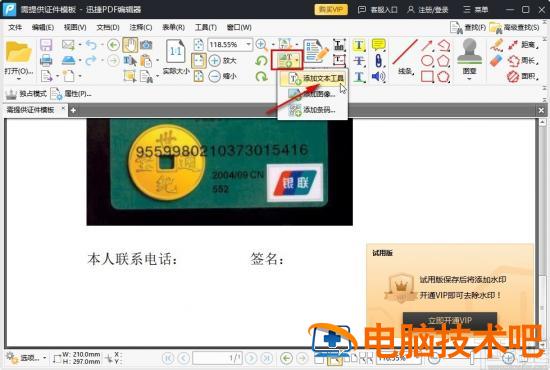
Task: Open the 文件 menu
Action: pyautogui.click(x=15, y=27)
